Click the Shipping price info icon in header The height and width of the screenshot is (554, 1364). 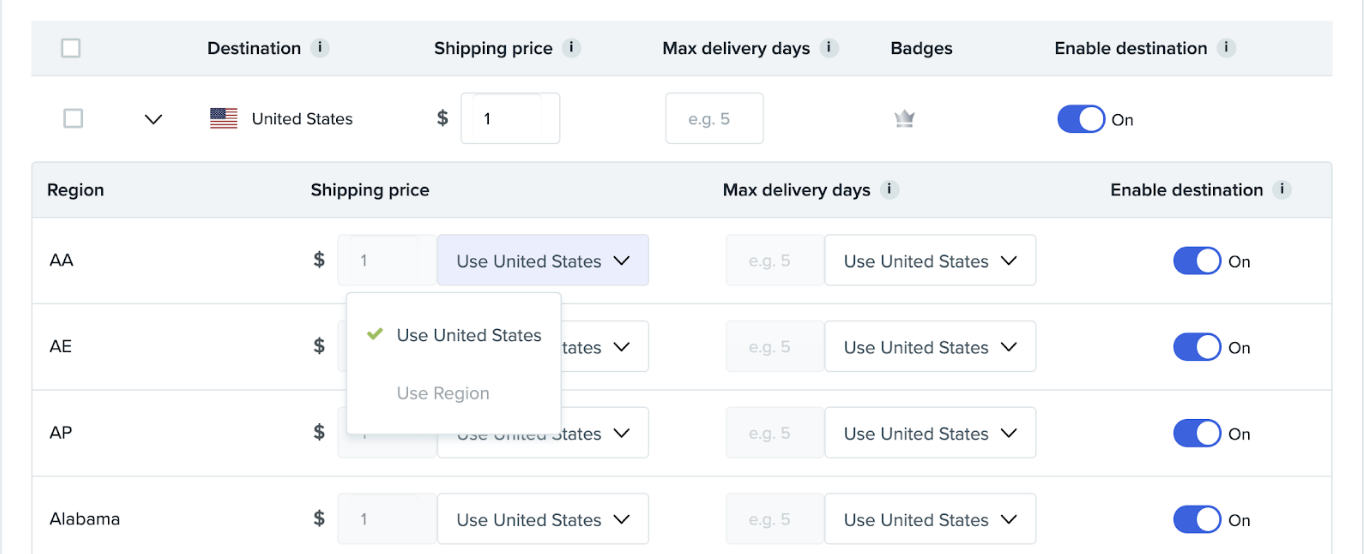point(571,48)
